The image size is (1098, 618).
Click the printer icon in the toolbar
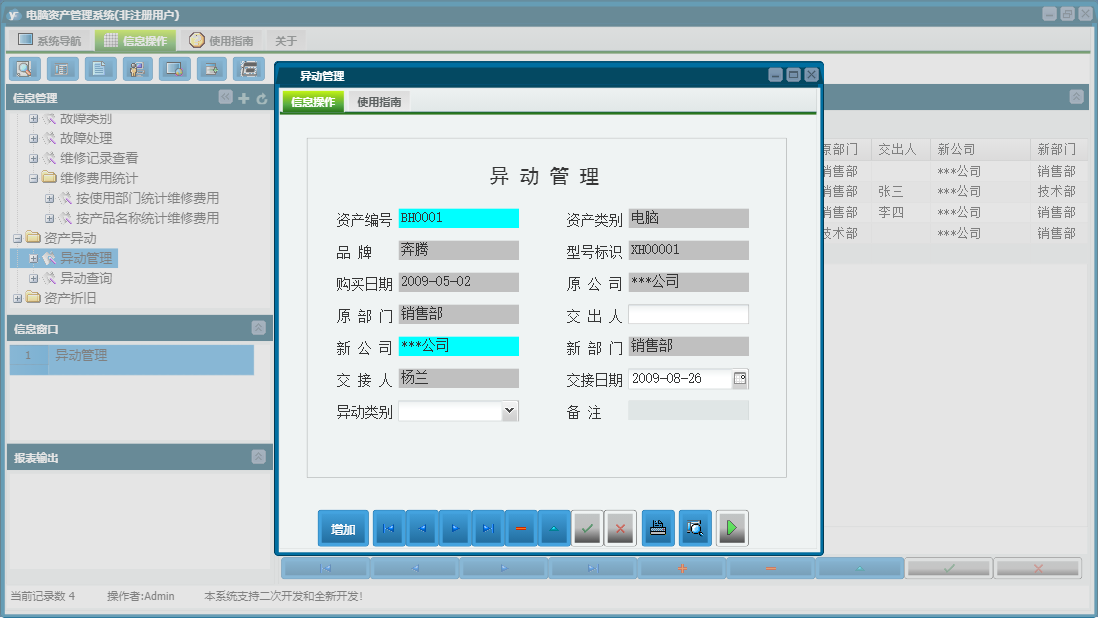(x=249, y=69)
